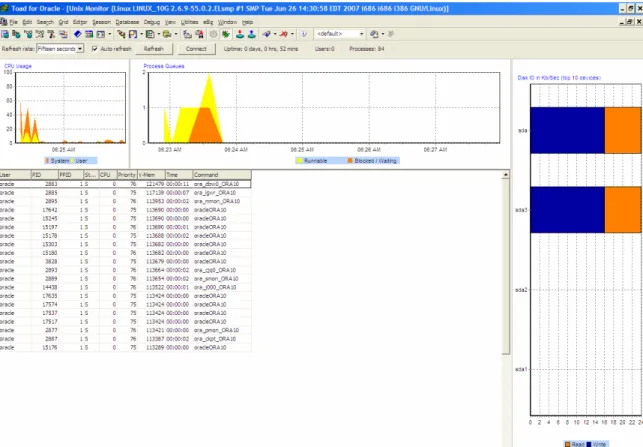This screenshot has height=447, width=643.
Task: Select the ora_lgwr_ORA10 process row
Action: (125, 193)
